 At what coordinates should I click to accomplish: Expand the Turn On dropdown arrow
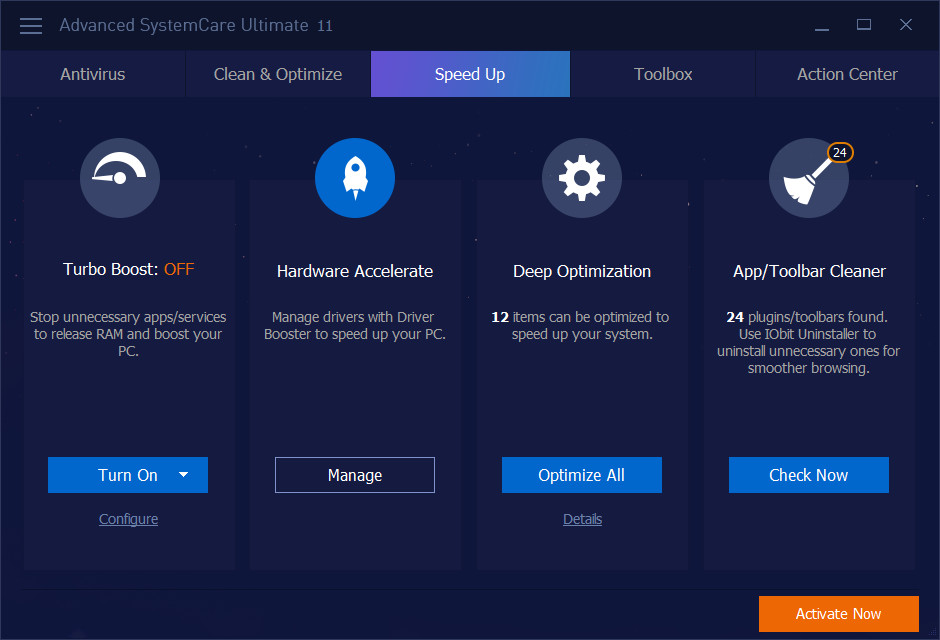pyautogui.click(x=183, y=475)
